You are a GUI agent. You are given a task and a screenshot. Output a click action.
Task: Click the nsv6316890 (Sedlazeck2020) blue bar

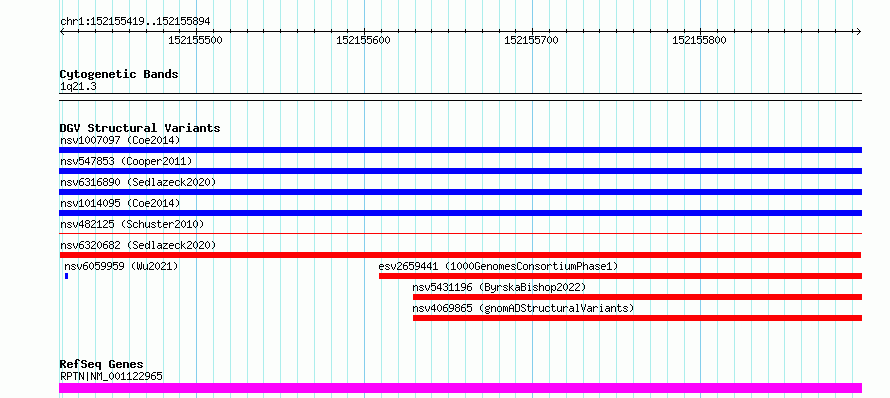coord(460,192)
